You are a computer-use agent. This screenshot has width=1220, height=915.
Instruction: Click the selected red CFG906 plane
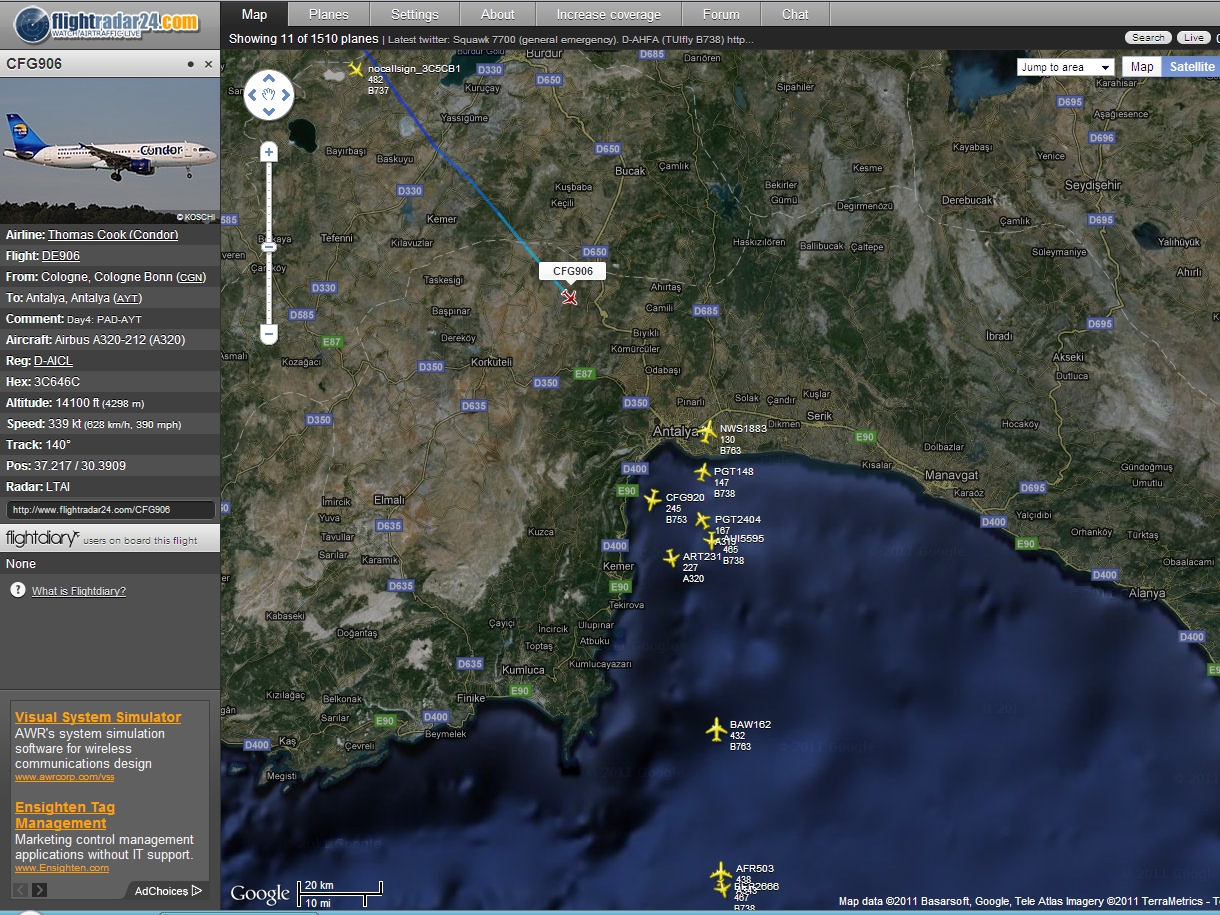569,297
